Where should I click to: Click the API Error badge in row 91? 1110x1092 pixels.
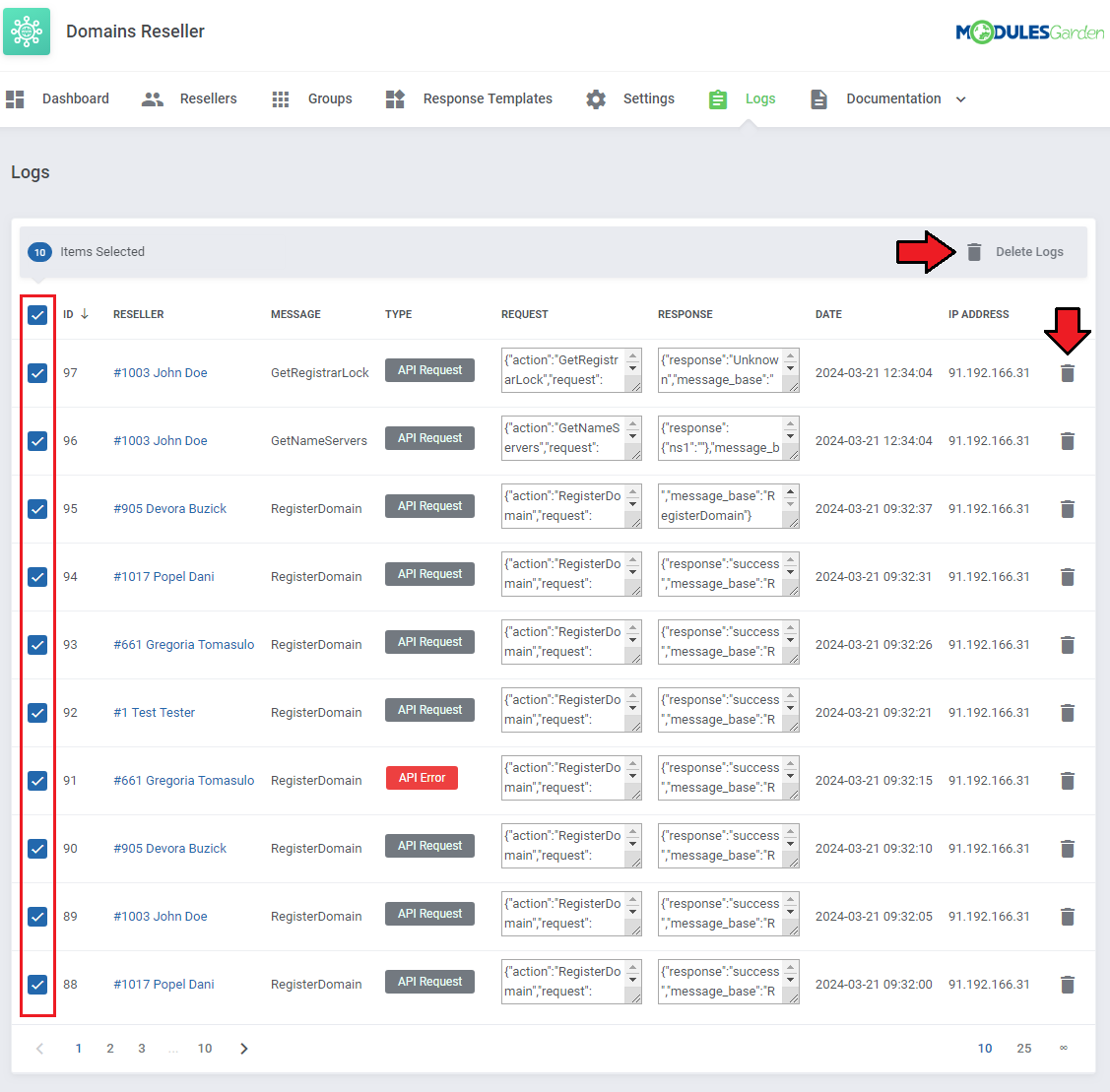[422, 778]
